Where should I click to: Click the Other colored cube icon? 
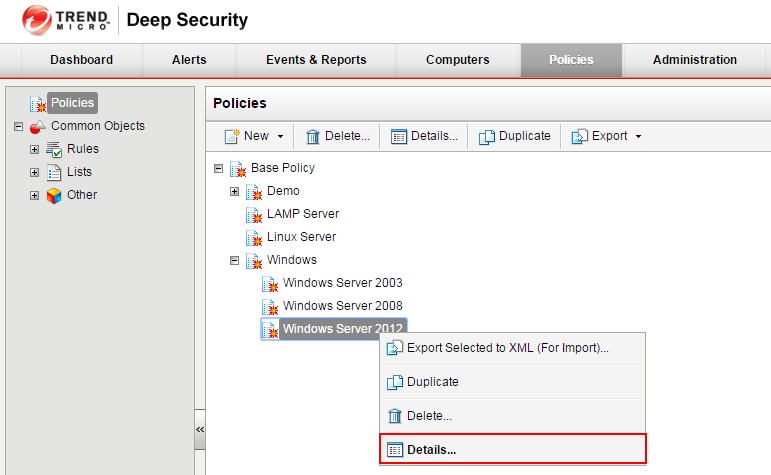pos(54,196)
